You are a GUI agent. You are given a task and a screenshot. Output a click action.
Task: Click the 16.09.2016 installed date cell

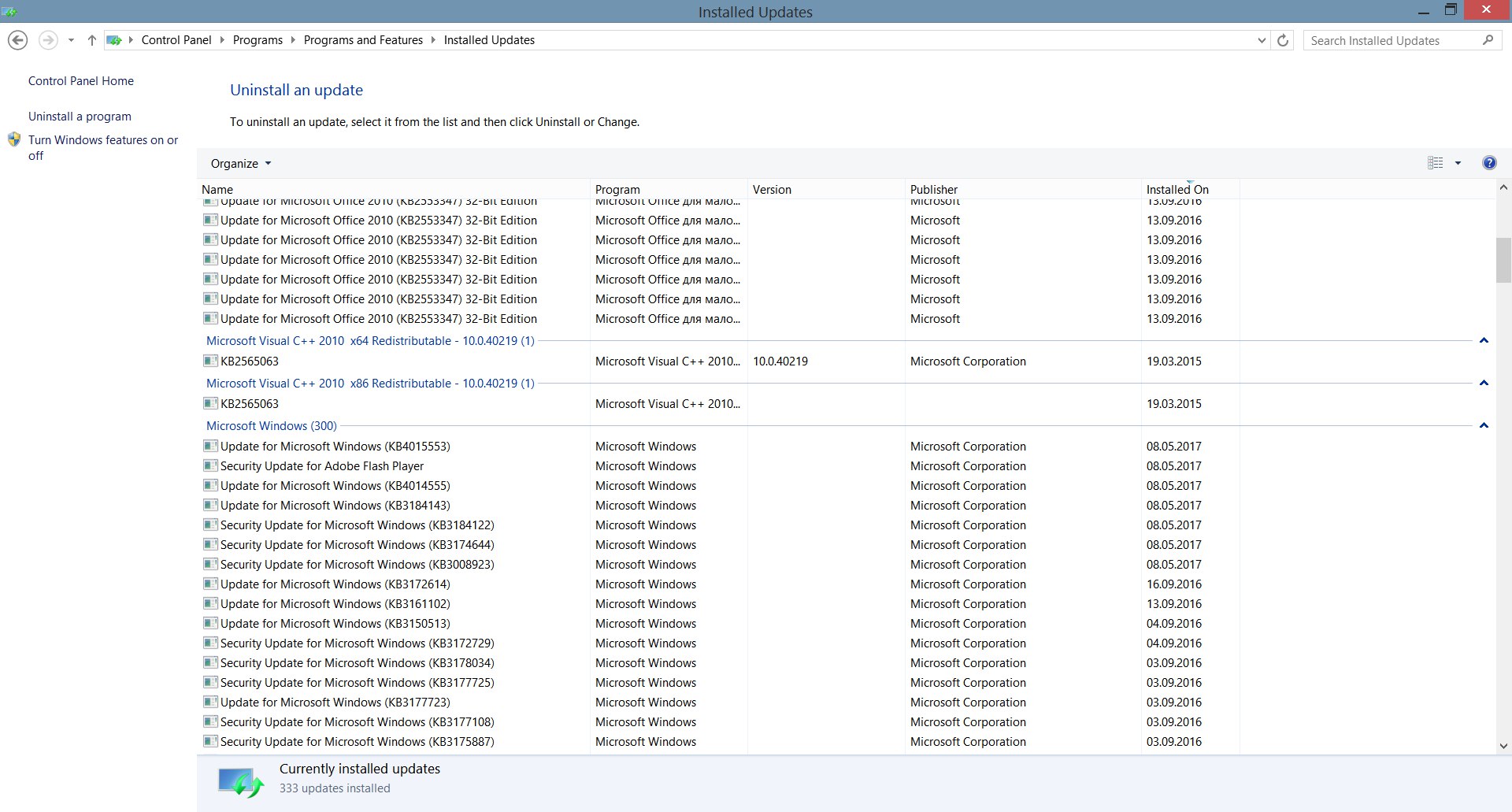pyautogui.click(x=1174, y=584)
